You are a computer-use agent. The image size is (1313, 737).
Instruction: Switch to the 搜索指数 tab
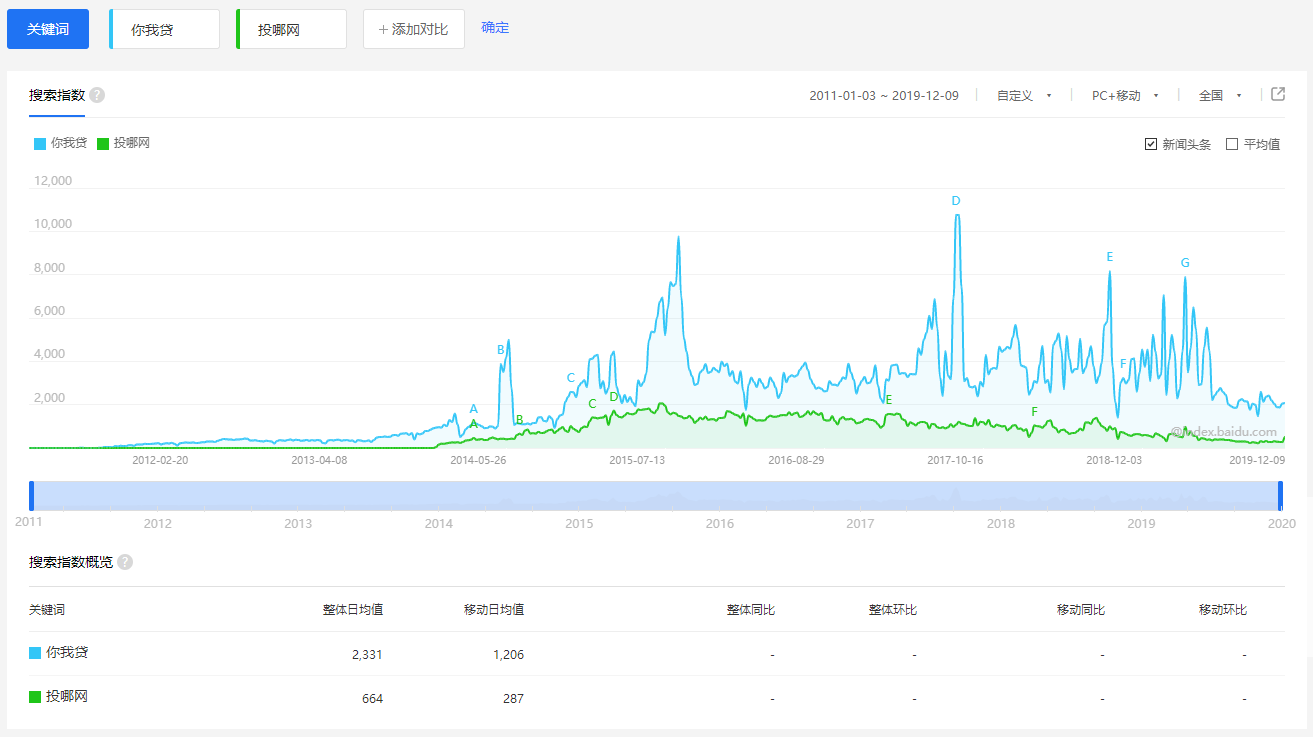[56, 96]
